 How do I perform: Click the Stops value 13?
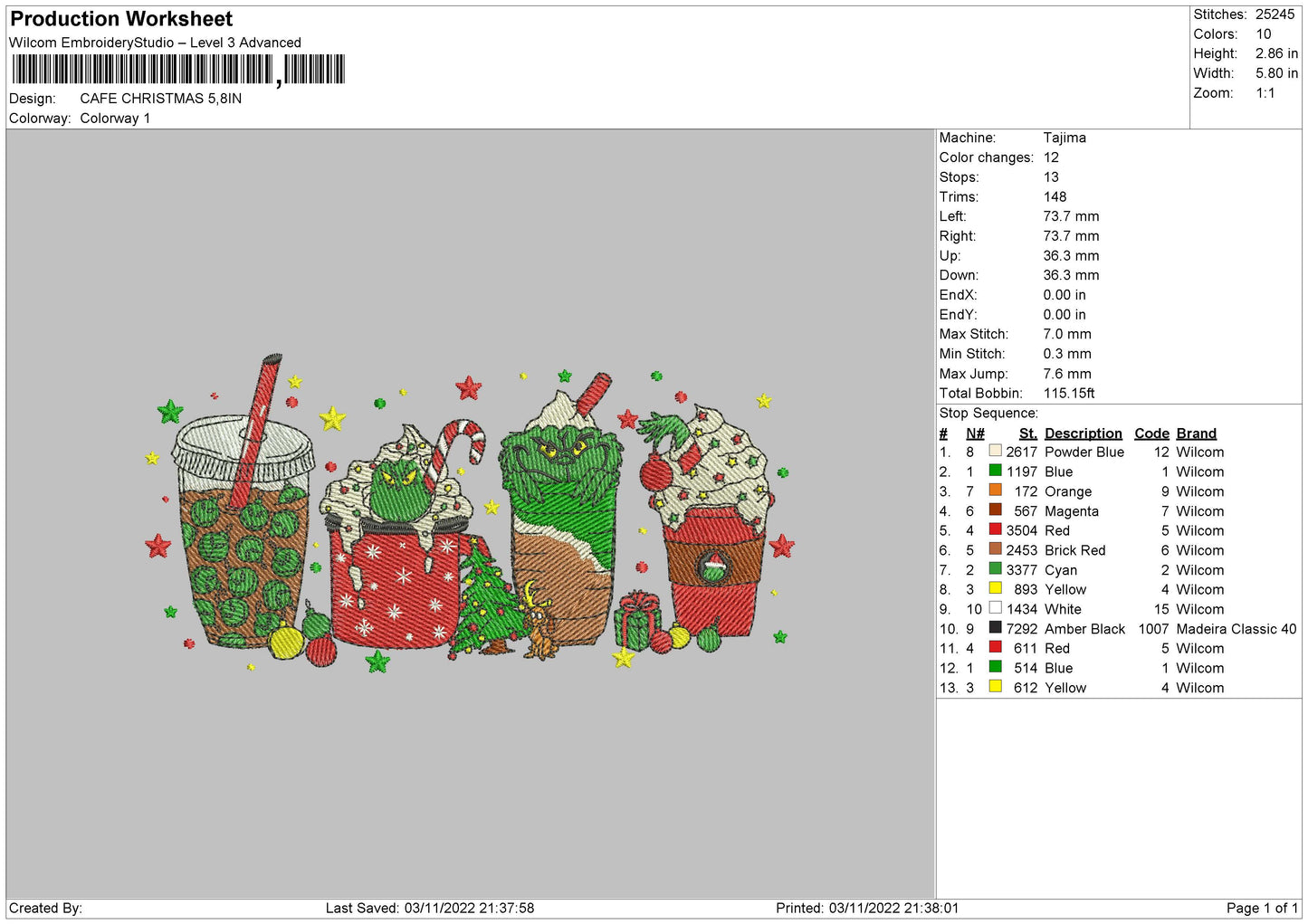[x=1051, y=177]
